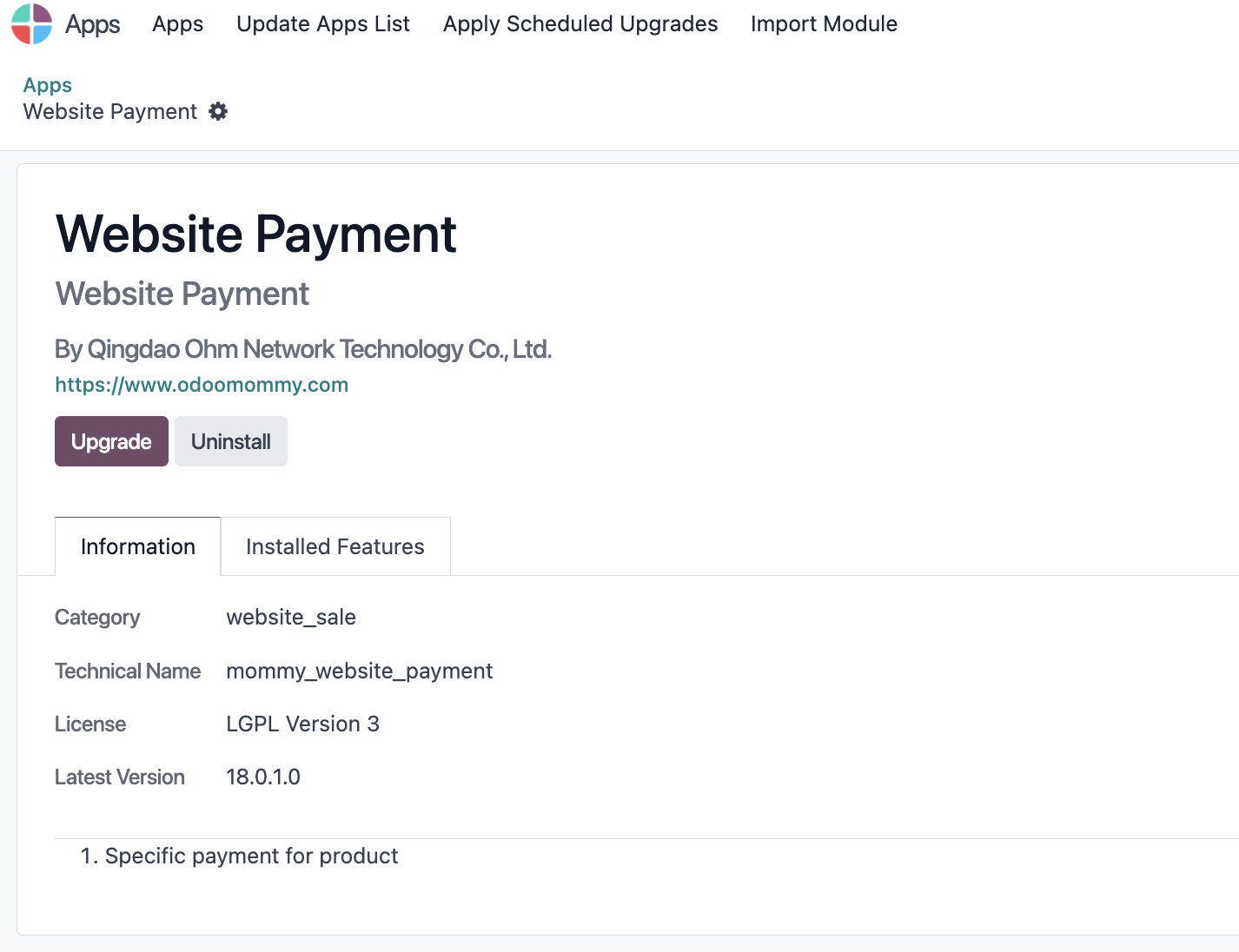
Task: Open Import Module menu item
Action: click(824, 23)
